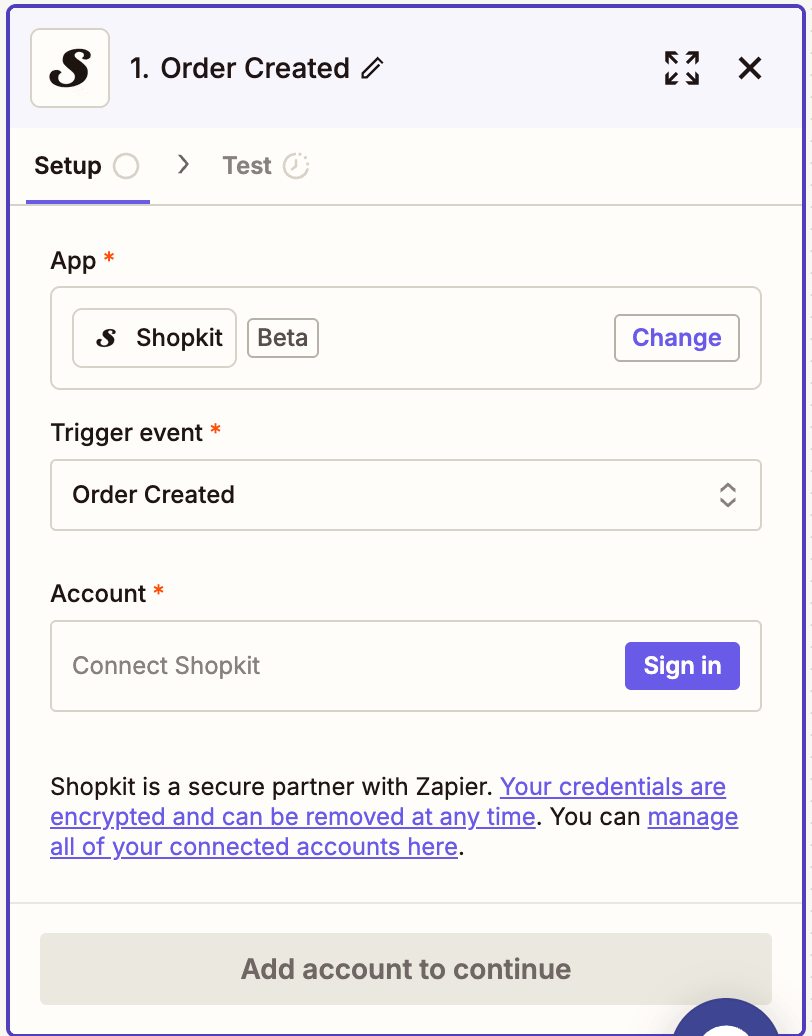Sign in to connect Shopkit
Viewport: 812px width, 1036px height.
coord(682,666)
